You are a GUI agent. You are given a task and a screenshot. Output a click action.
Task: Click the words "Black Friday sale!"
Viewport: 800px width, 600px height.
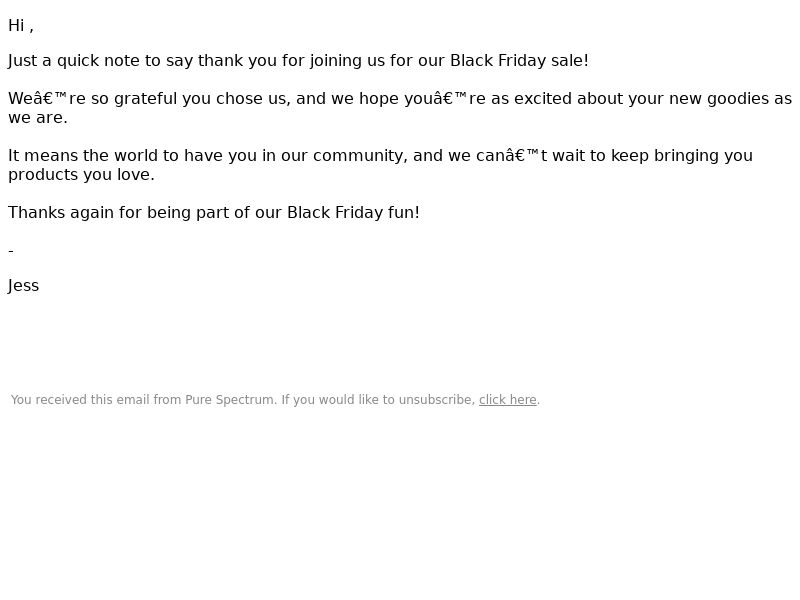(x=519, y=61)
